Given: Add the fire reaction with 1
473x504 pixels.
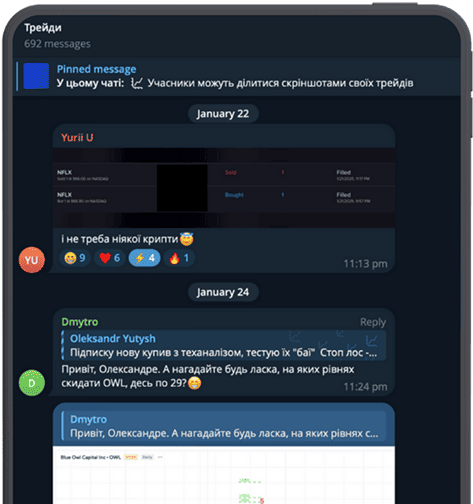Looking at the screenshot, I should tap(179, 258).
